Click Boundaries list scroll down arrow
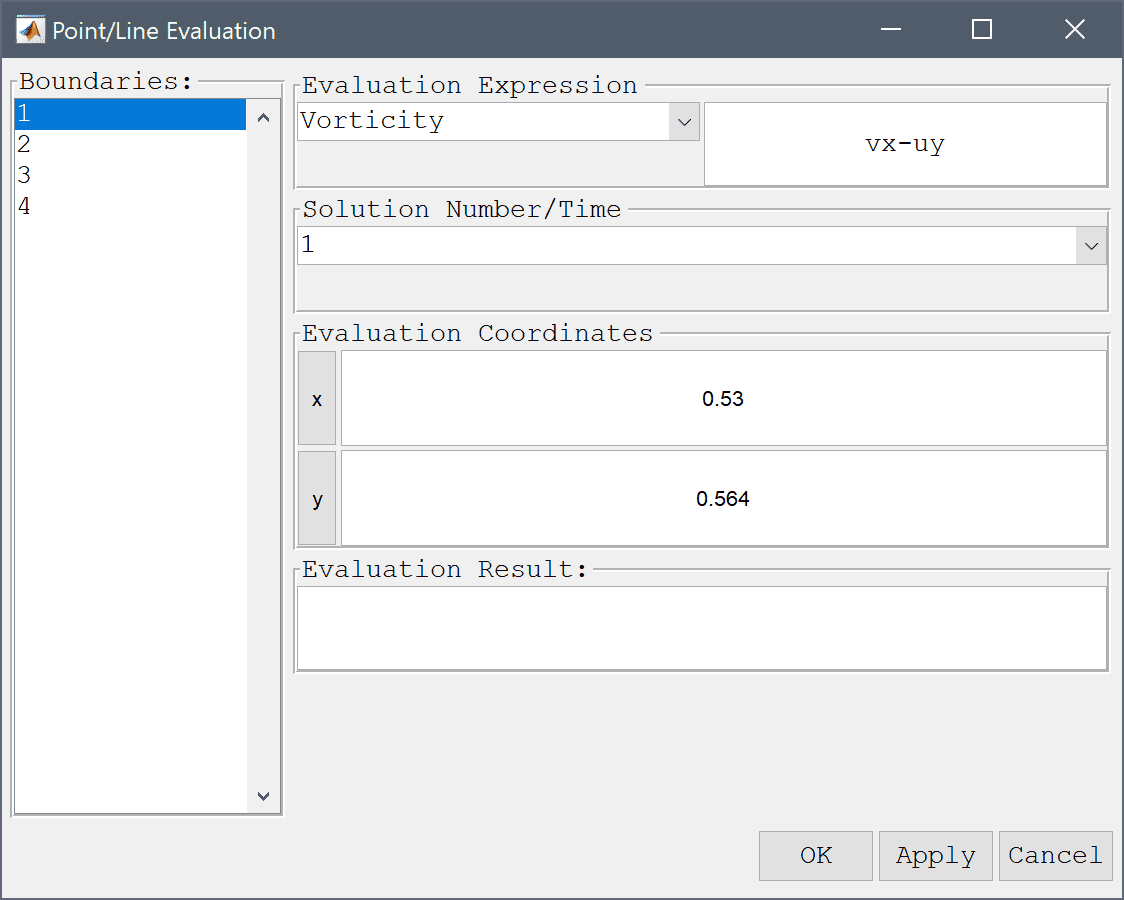The height and width of the screenshot is (900, 1124). pyautogui.click(x=263, y=795)
